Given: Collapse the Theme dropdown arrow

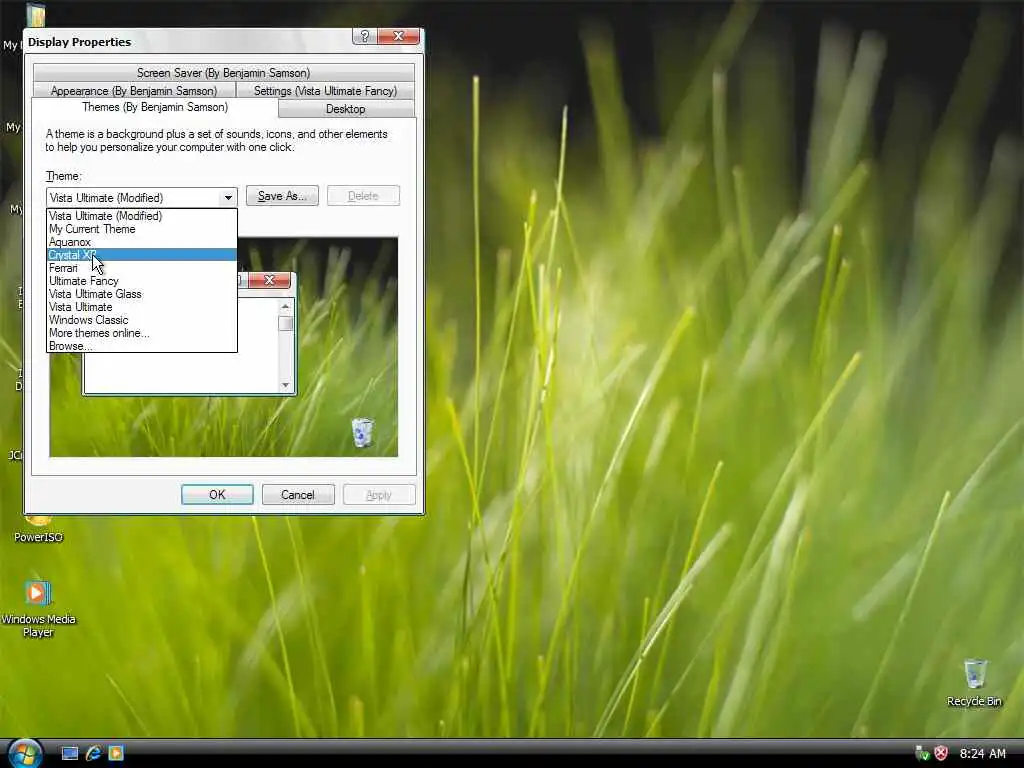Looking at the screenshot, I should pos(228,197).
